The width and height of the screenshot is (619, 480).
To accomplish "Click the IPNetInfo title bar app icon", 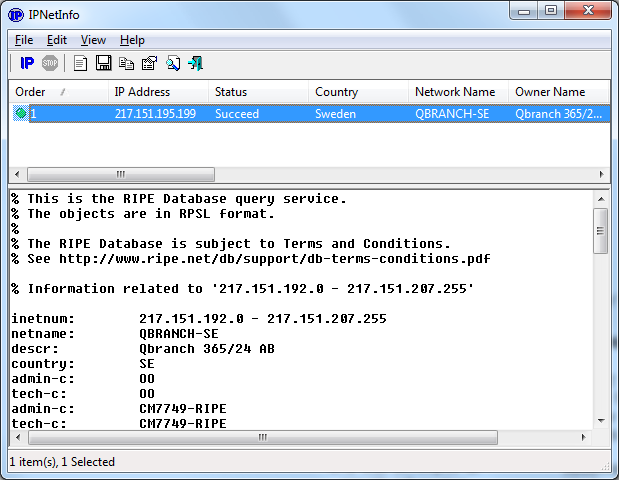I will click(x=16, y=15).
